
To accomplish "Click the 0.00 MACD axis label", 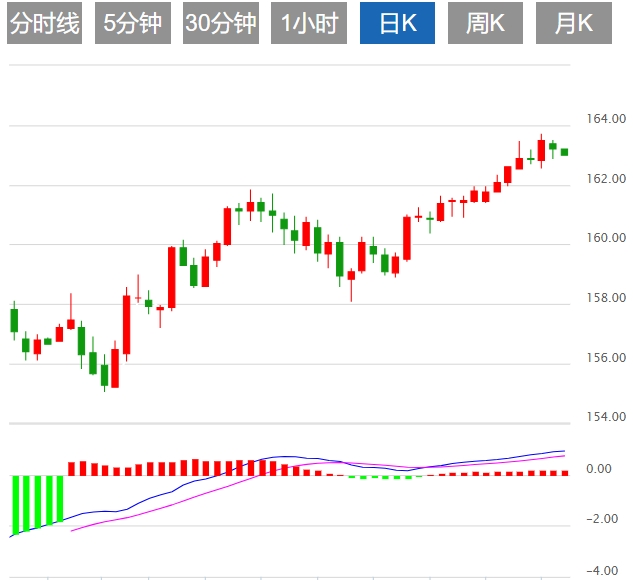I will (599, 469).
